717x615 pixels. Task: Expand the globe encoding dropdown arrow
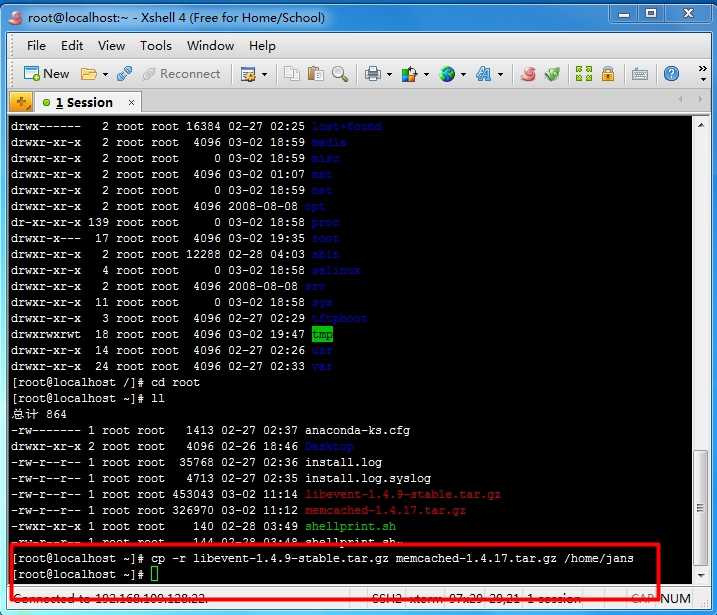463,74
